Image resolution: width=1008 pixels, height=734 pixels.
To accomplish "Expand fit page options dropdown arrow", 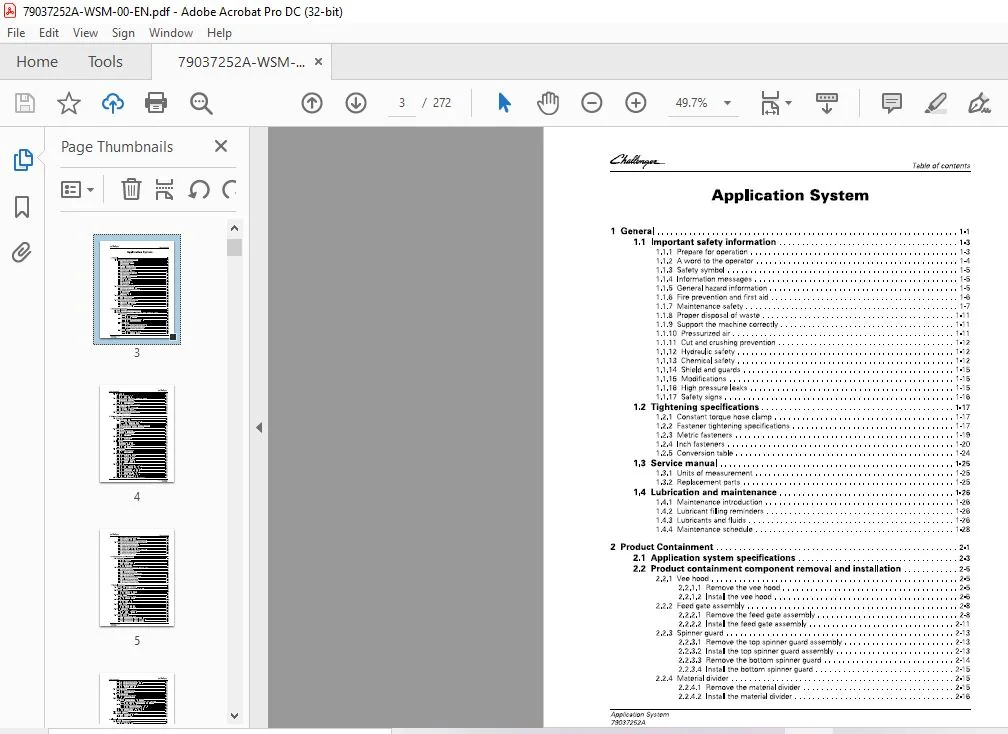I will 789,103.
